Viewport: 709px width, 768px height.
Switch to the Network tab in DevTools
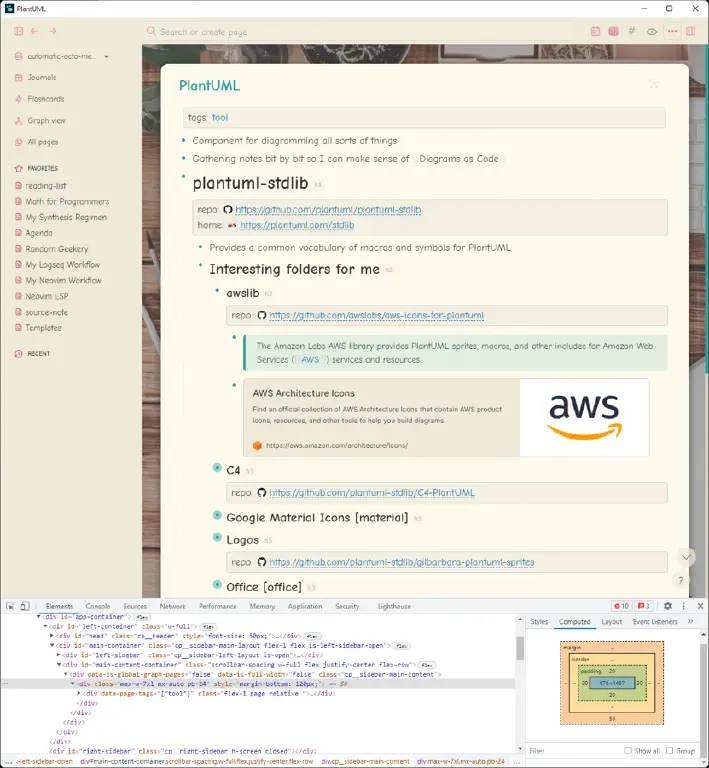pos(172,606)
